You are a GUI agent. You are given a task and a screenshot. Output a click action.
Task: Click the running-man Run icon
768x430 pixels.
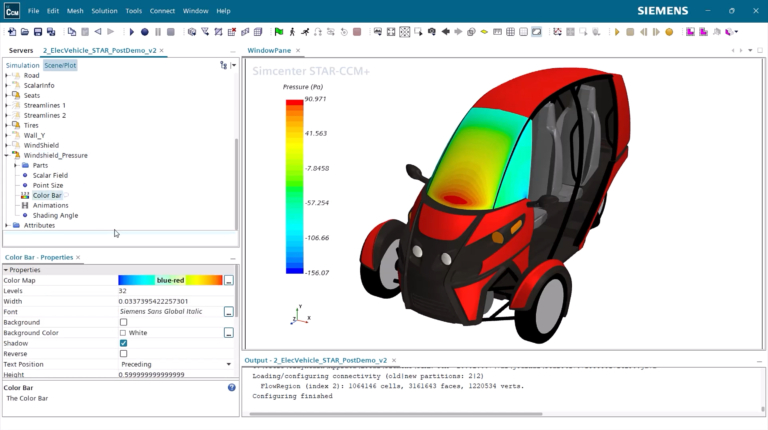pyautogui.click(x=305, y=32)
